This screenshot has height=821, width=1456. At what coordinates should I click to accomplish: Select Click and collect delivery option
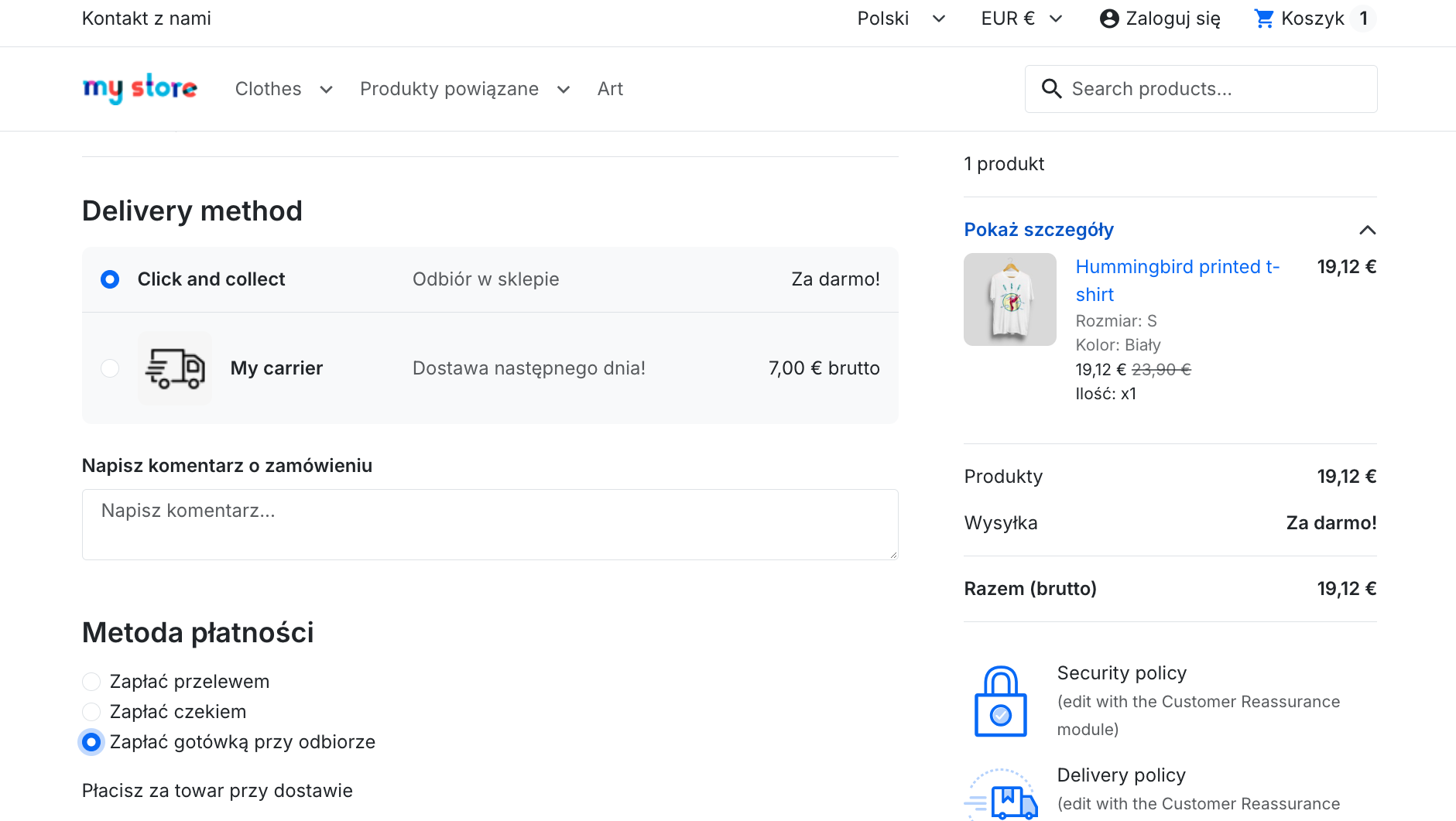(110, 279)
